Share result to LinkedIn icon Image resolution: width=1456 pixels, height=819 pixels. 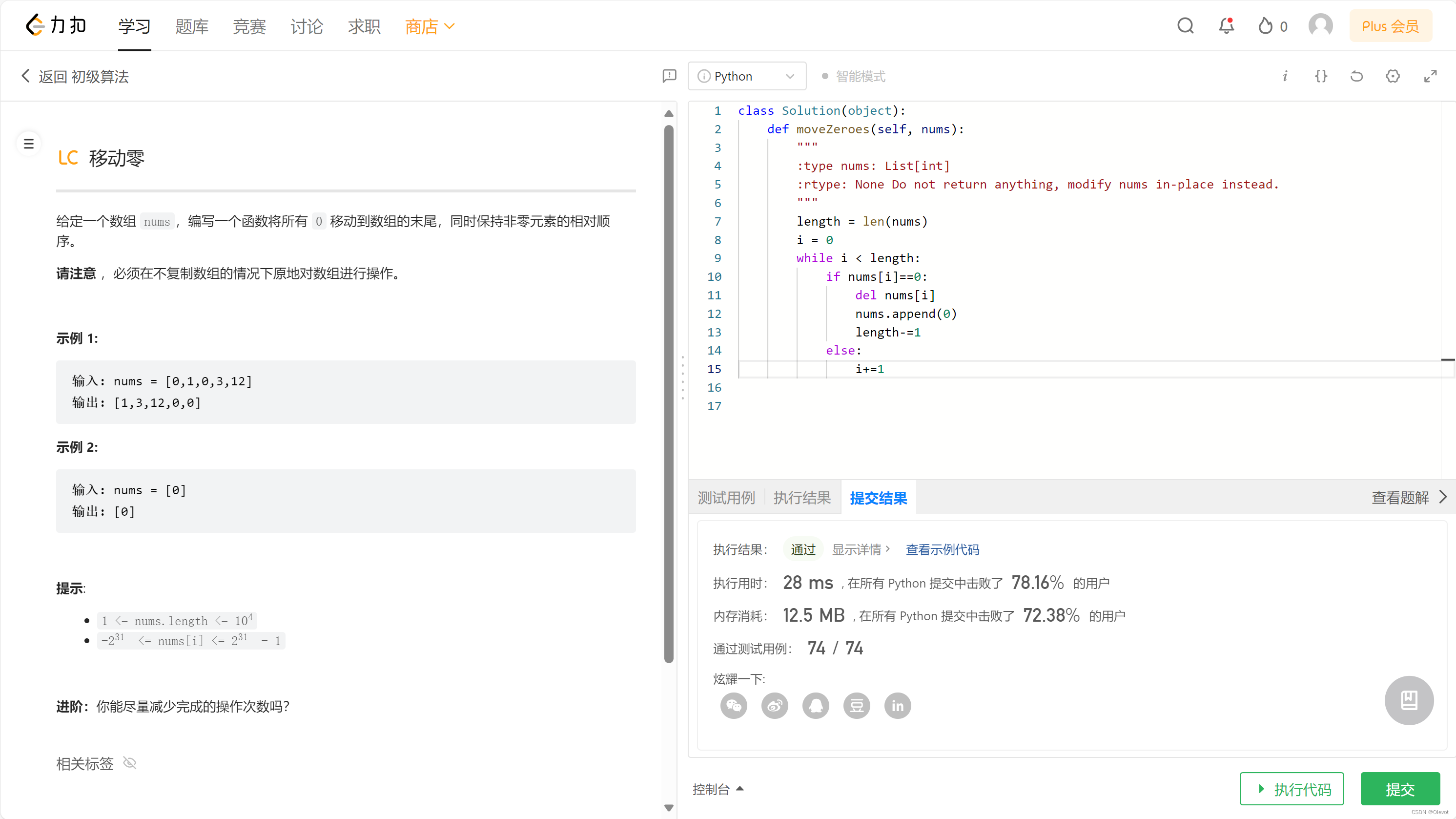pyautogui.click(x=898, y=705)
